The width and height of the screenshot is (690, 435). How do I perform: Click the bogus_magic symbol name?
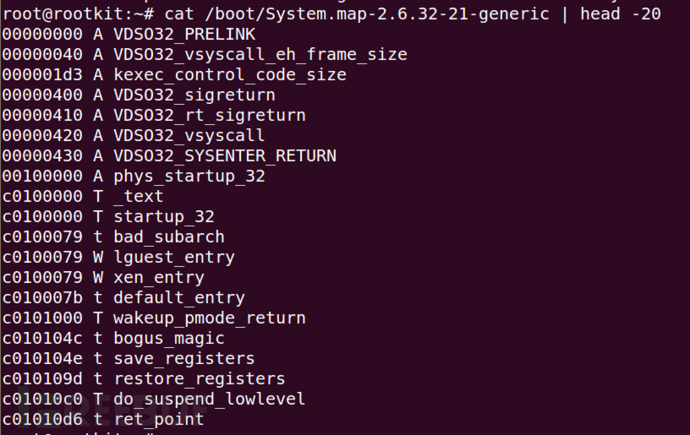[168, 338]
